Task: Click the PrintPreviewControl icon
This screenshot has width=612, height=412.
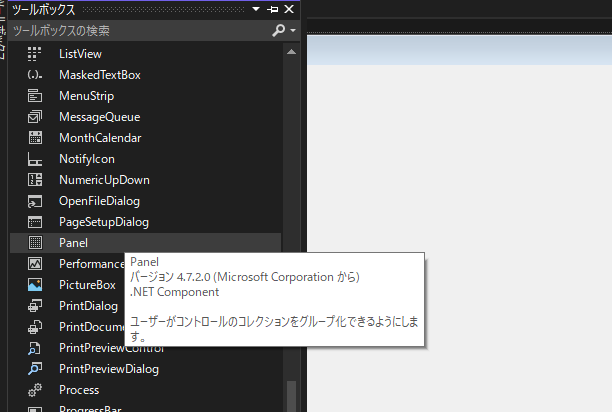Action: click(x=34, y=348)
